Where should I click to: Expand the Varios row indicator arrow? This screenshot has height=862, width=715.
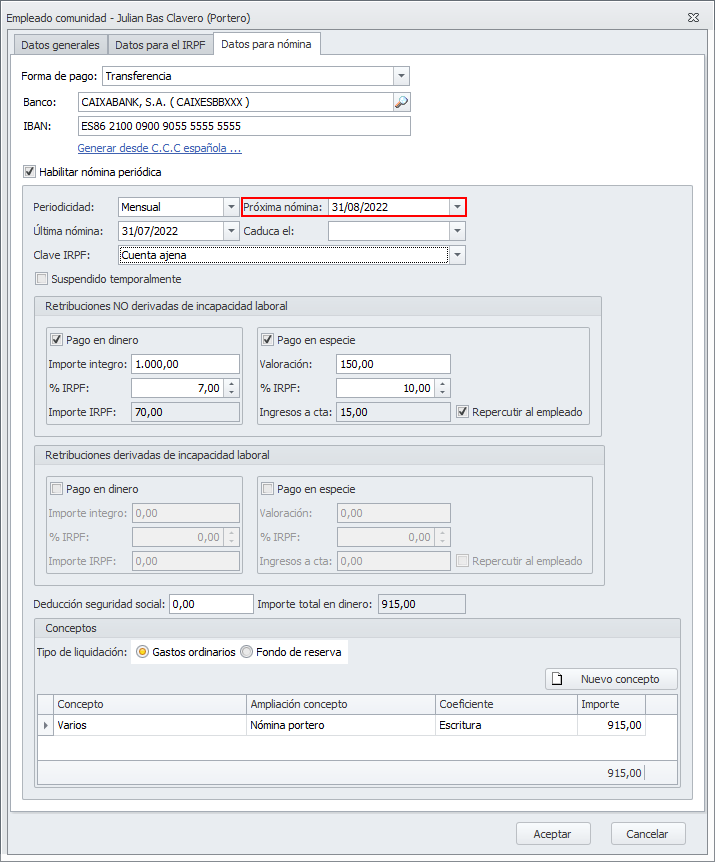click(46, 725)
